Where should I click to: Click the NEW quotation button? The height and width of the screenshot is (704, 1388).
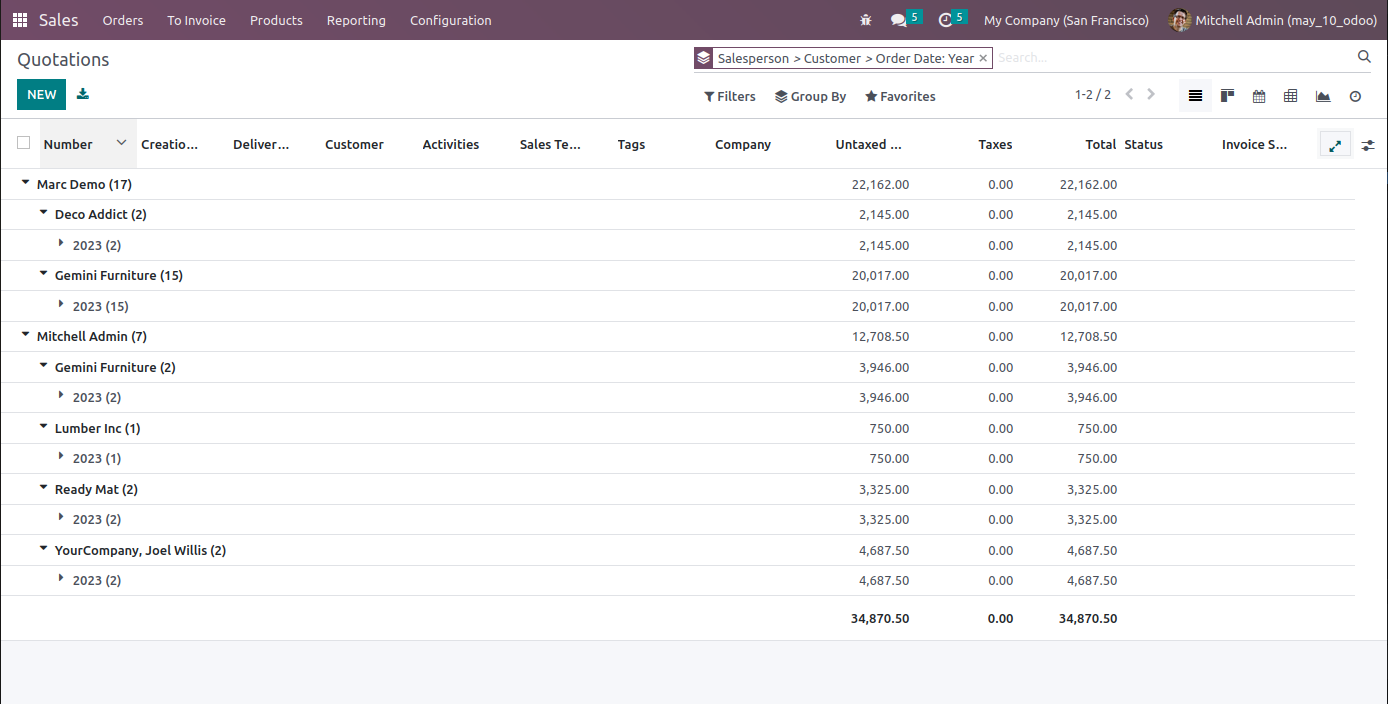(41, 94)
